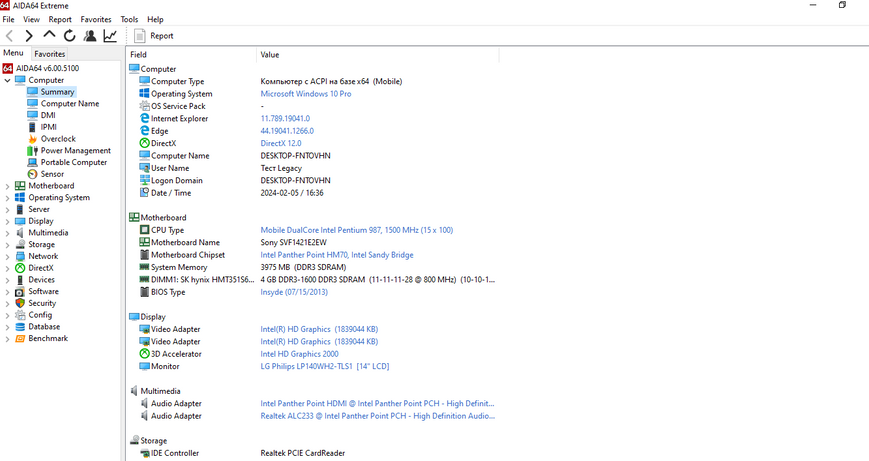Click the Power Management battery icon
Image resolution: width=869 pixels, height=461 pixels.
pos(32,151)
